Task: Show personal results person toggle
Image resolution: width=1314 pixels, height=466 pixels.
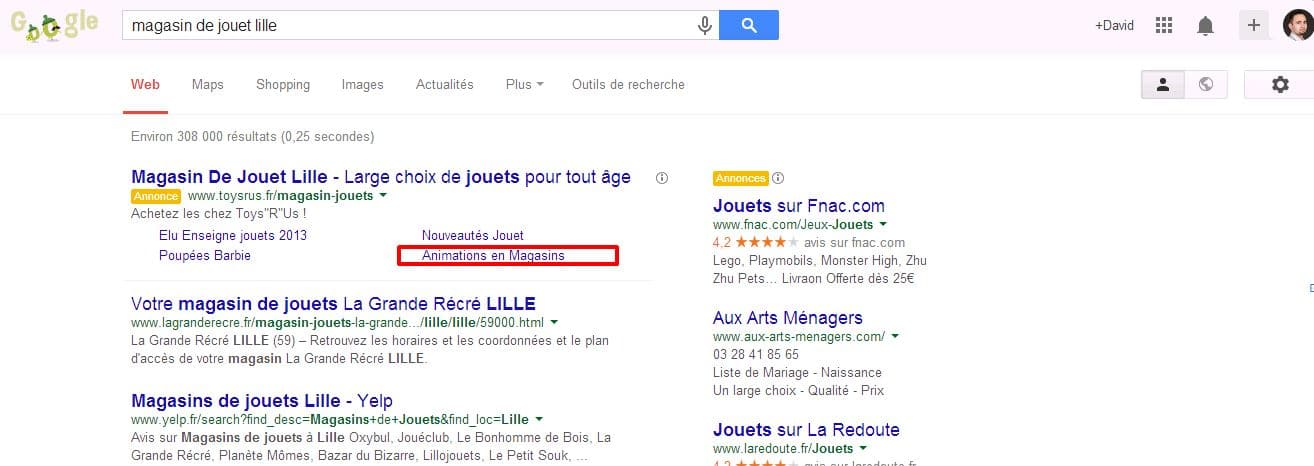Action: pyautogui.click(x=1163, y=85)
